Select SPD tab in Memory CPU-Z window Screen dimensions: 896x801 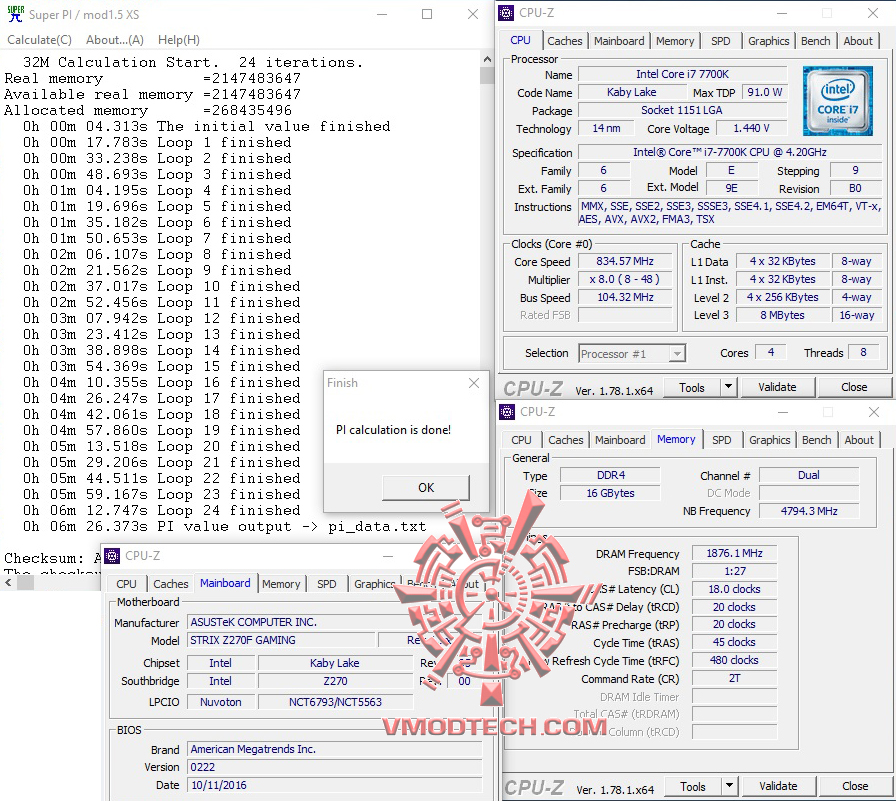click(721, 440)
